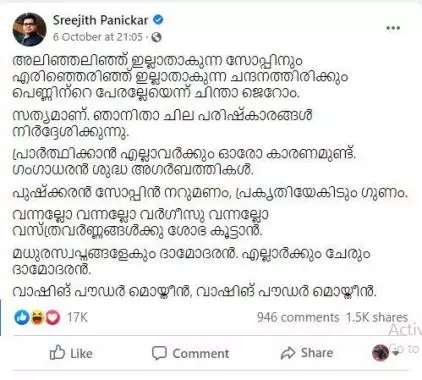Open the three-dot post options menu

click(x=393, y=28)
